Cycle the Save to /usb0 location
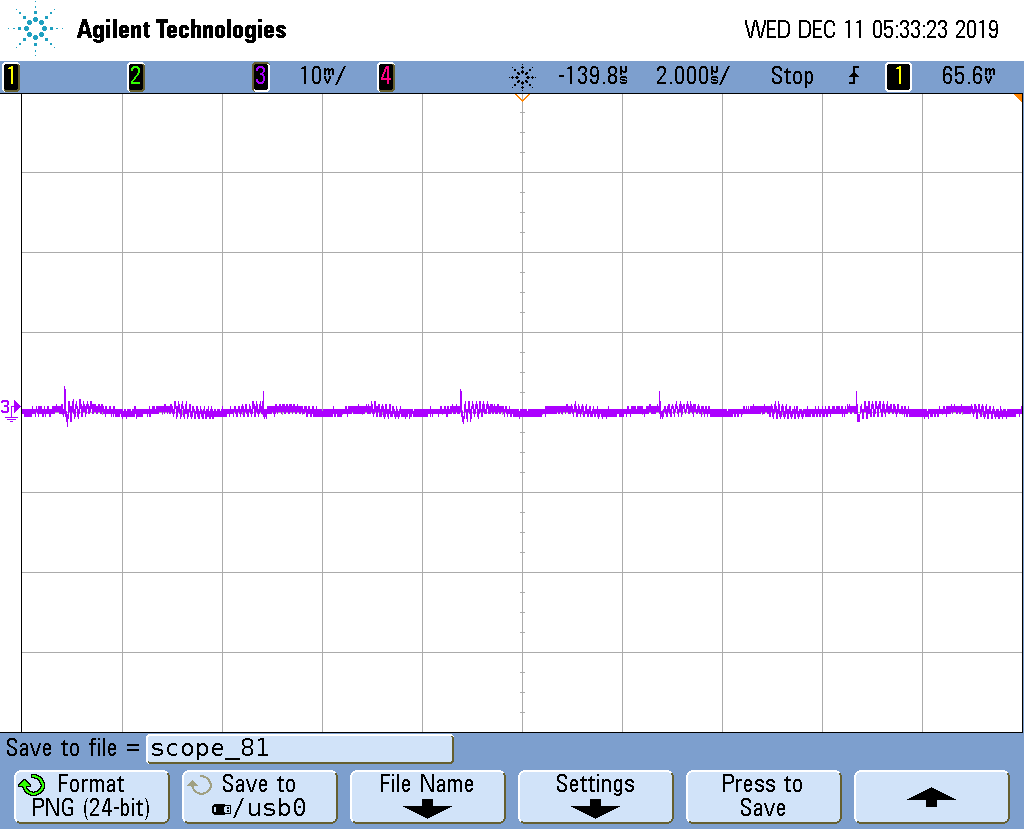 tap(259, 796)
